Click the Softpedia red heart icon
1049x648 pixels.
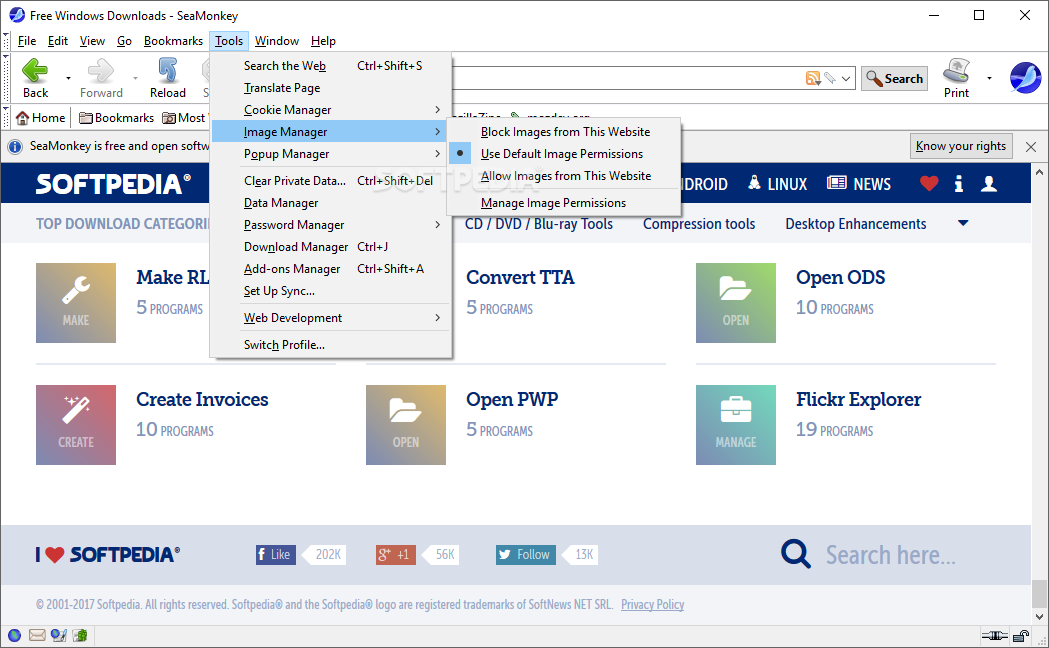[929, 183]
